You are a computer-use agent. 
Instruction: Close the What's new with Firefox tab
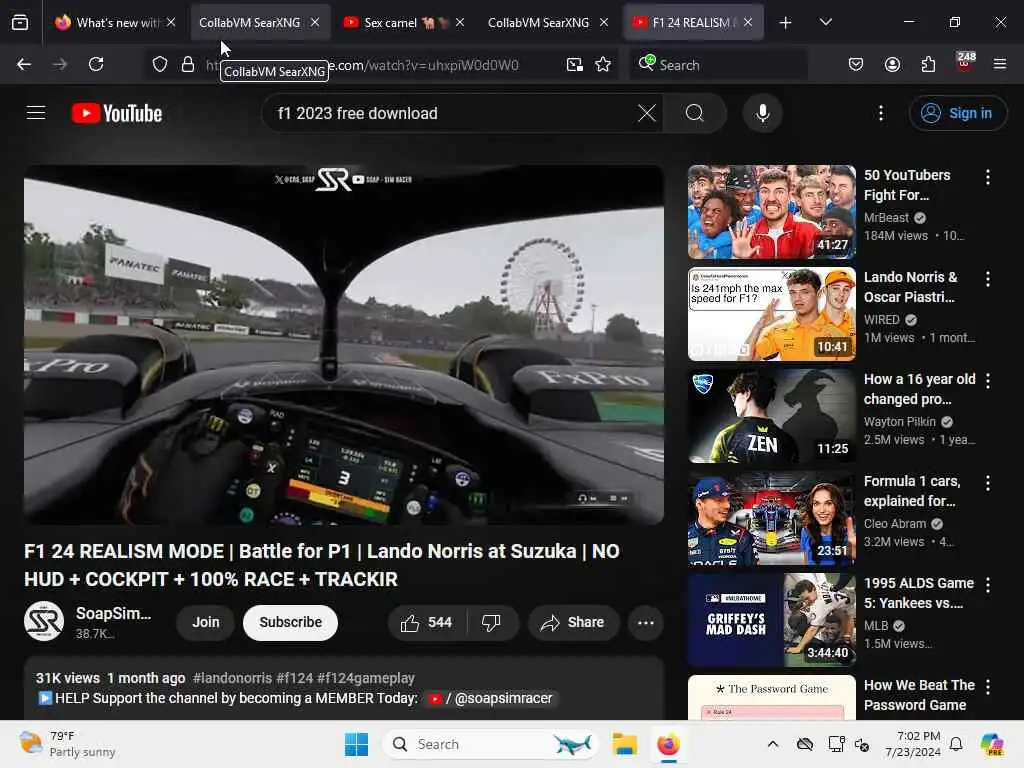[x=171, y=22]
